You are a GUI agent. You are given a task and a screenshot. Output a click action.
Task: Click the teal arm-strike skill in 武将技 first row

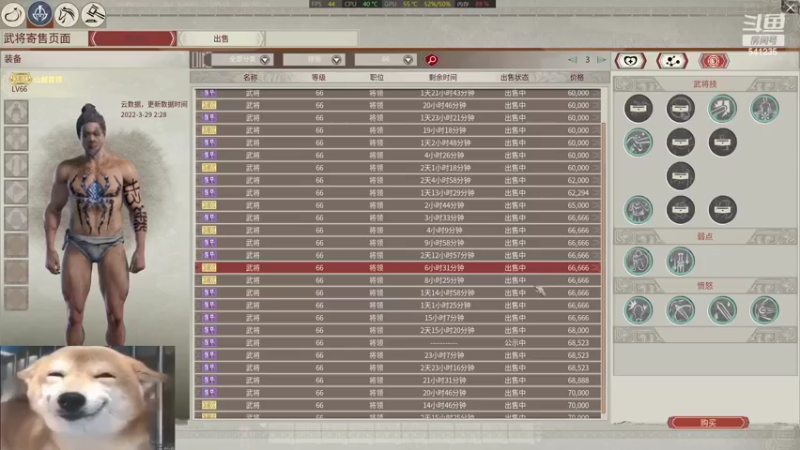722,108
